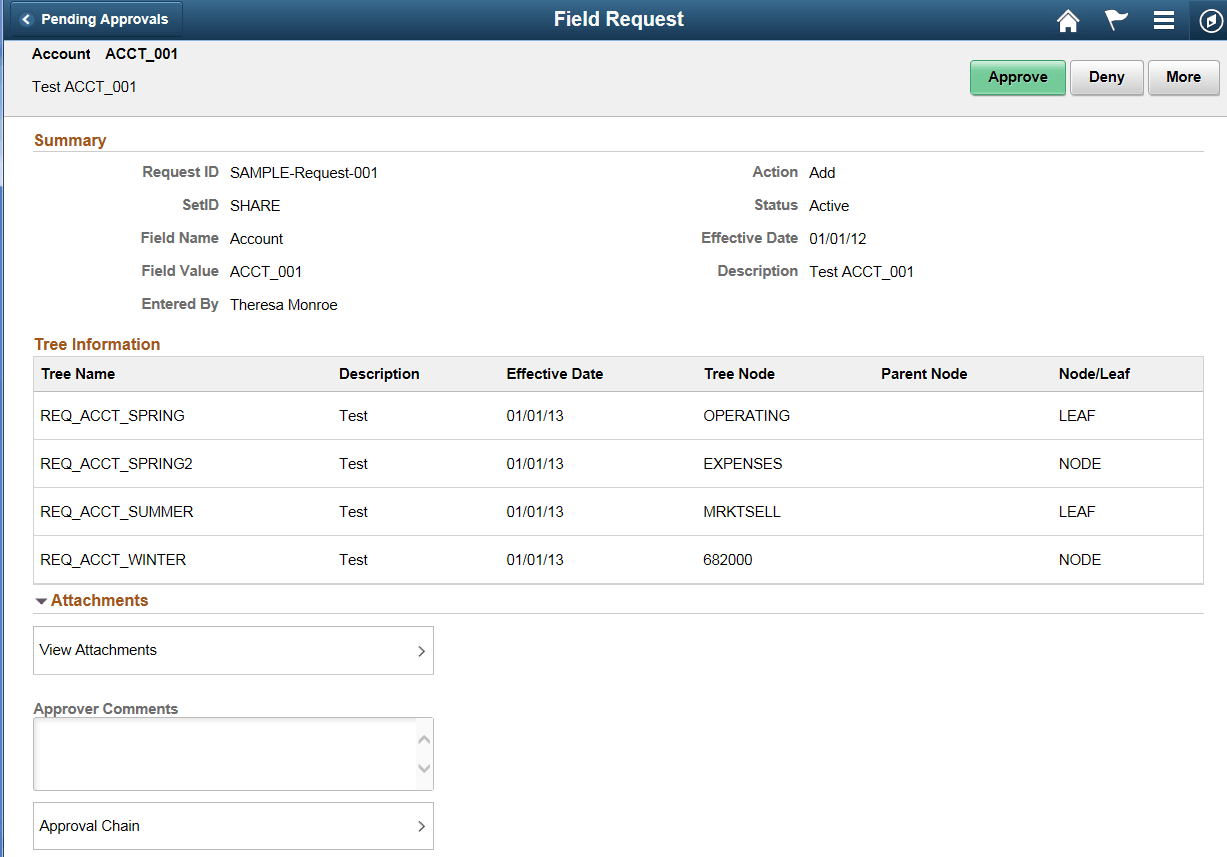Deny the field request
This screenshot has height=857, width=1227.
click(x=1107, y=77)
